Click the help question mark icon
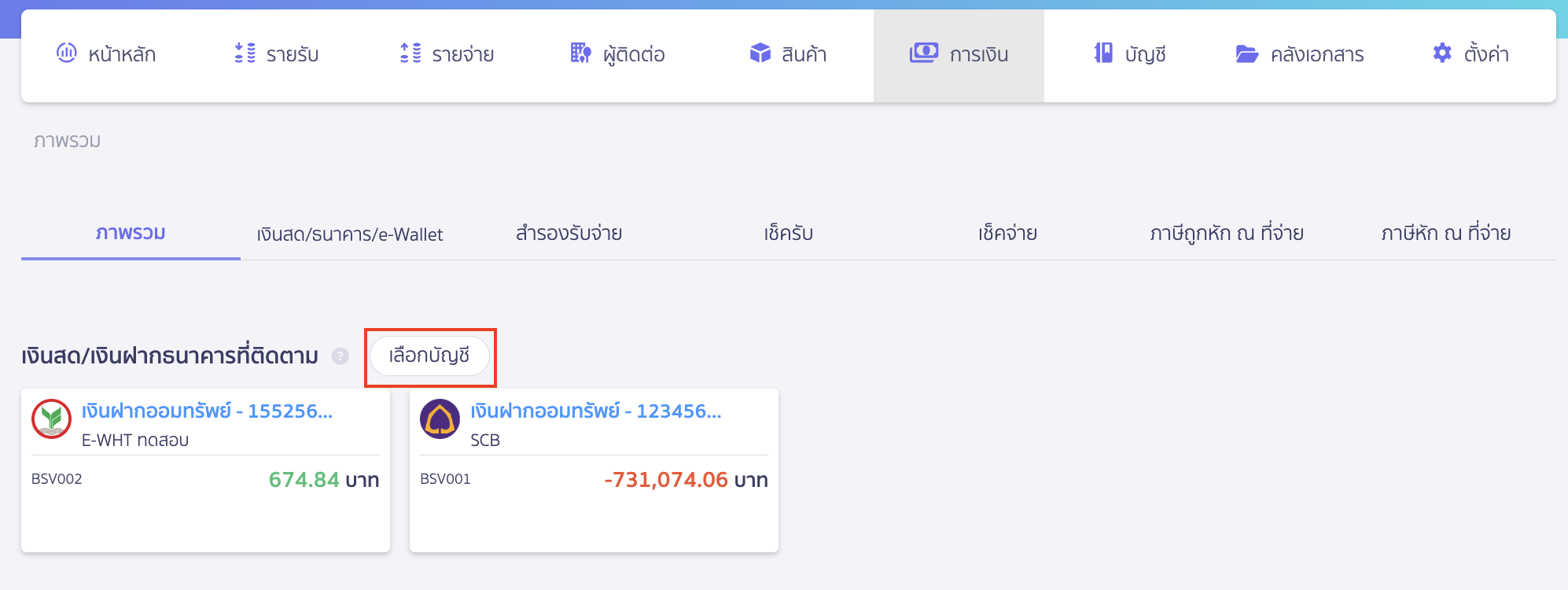The height and width of the screenshot is (590, 1568). click(x=340, y=356)
